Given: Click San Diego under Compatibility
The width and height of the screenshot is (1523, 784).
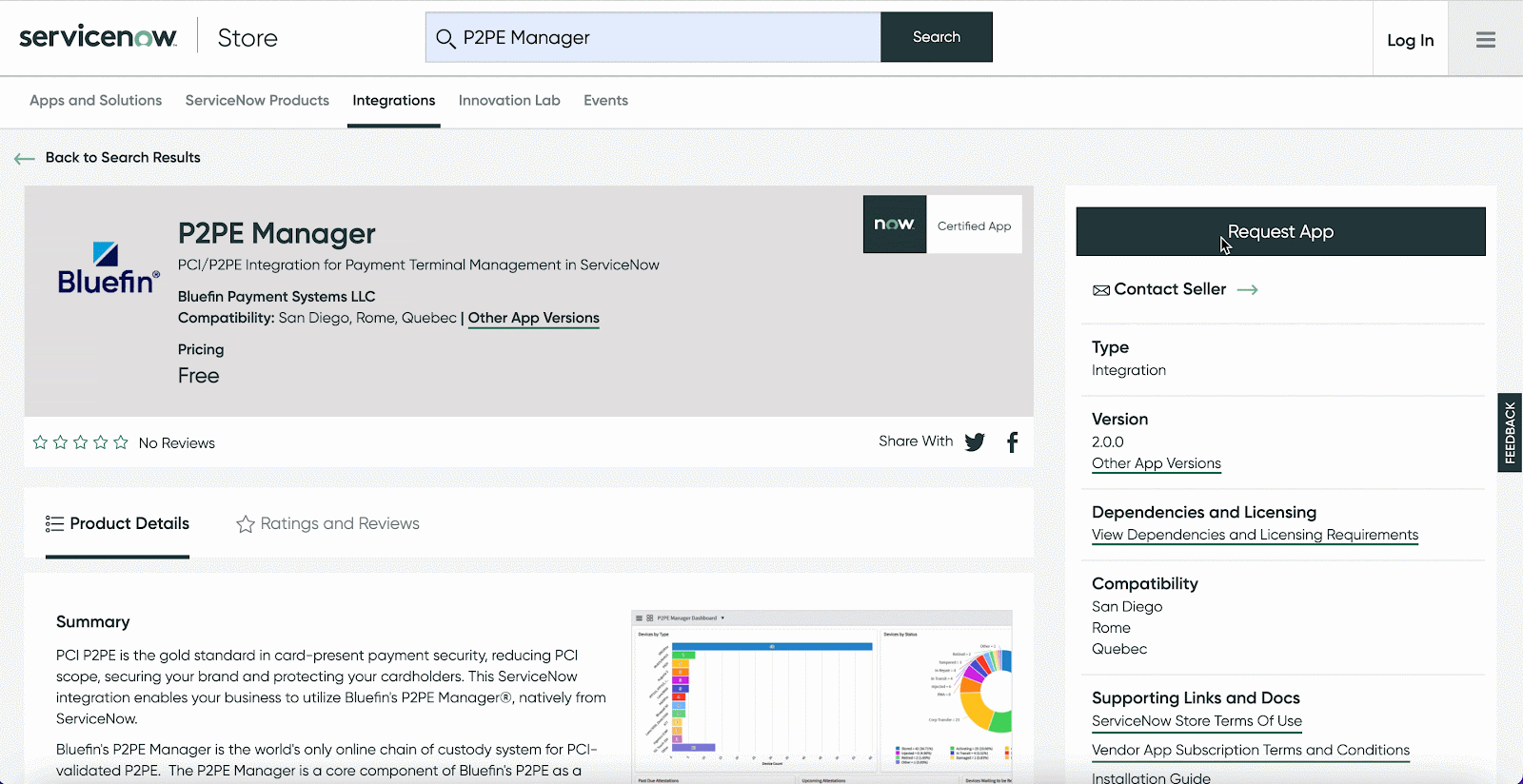Looking at the screenshot, I should tap(1127, 606).
